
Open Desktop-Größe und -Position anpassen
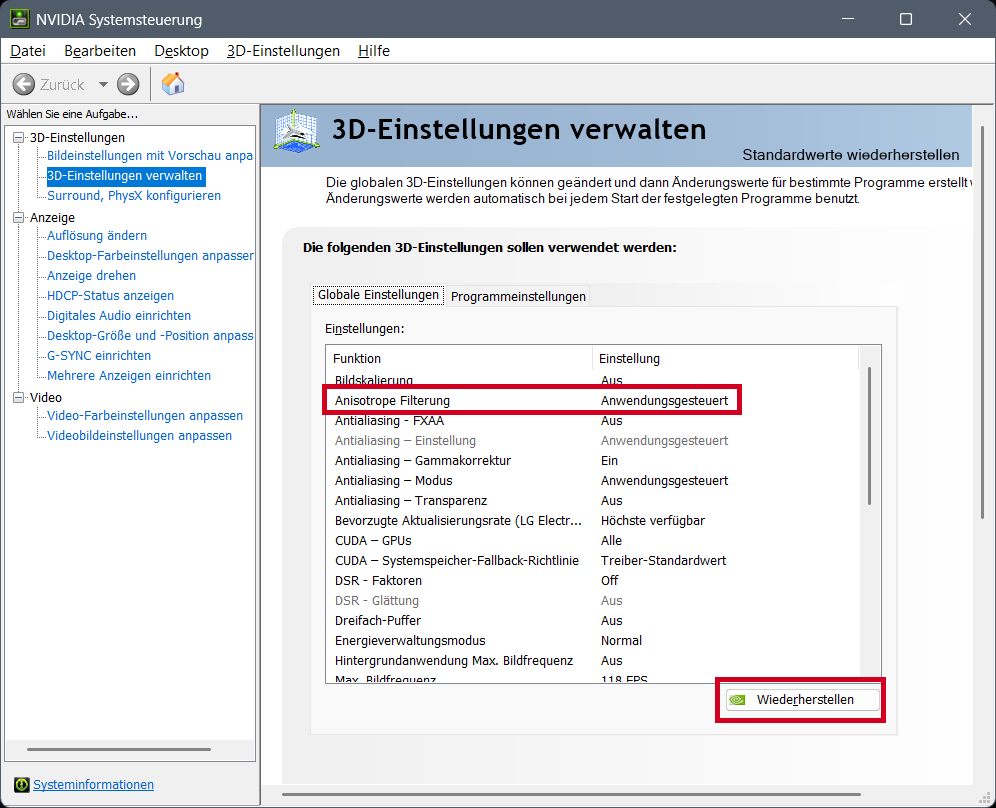[150, 335]
